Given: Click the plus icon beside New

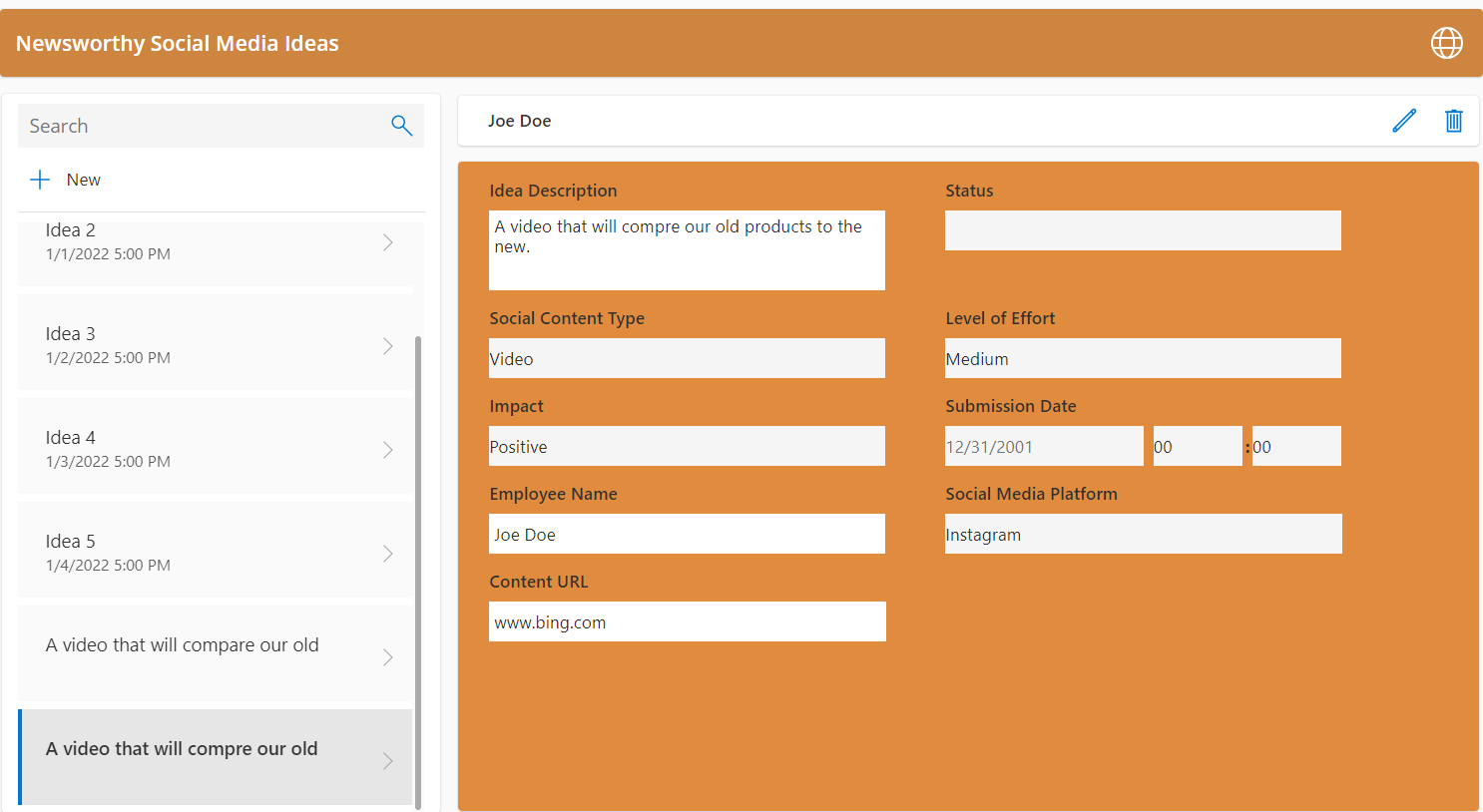Looking at the screenshot, I should click(x=39, y=179).
